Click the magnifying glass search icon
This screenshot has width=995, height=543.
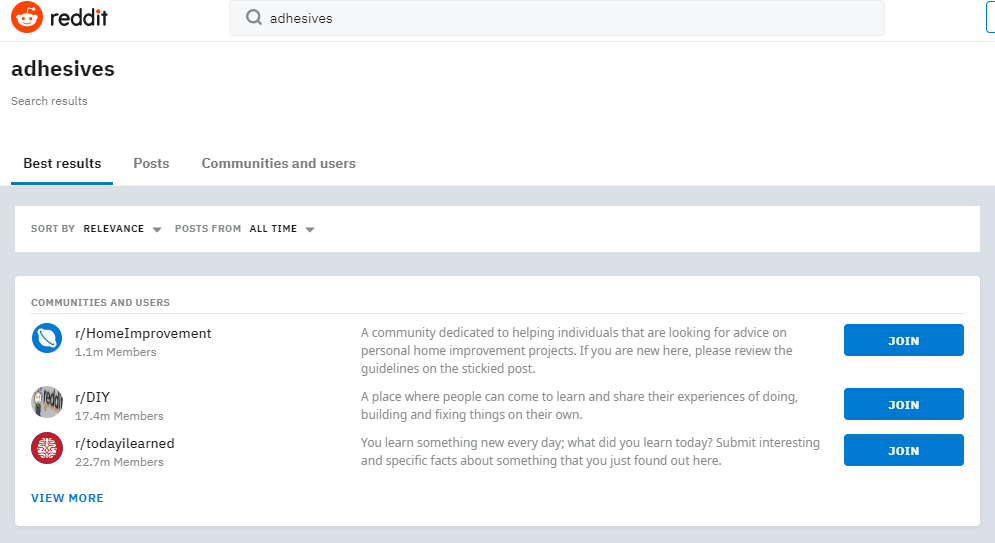click(x=254, y=18)
